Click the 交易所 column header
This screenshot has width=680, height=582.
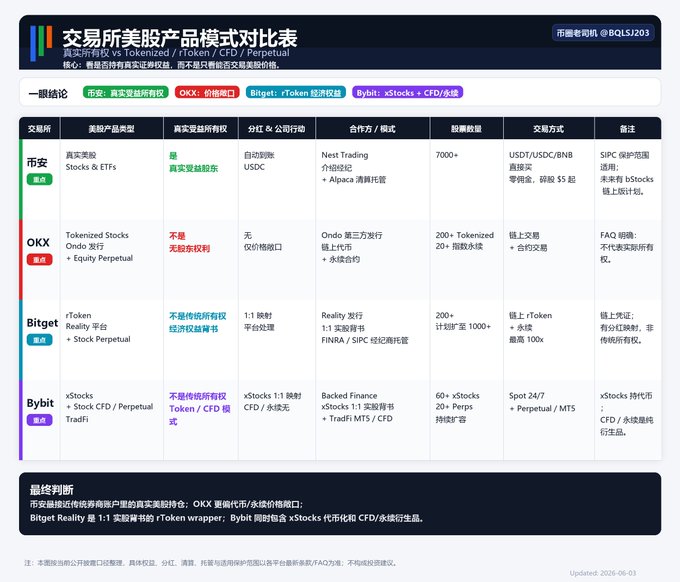coord(39,129)
